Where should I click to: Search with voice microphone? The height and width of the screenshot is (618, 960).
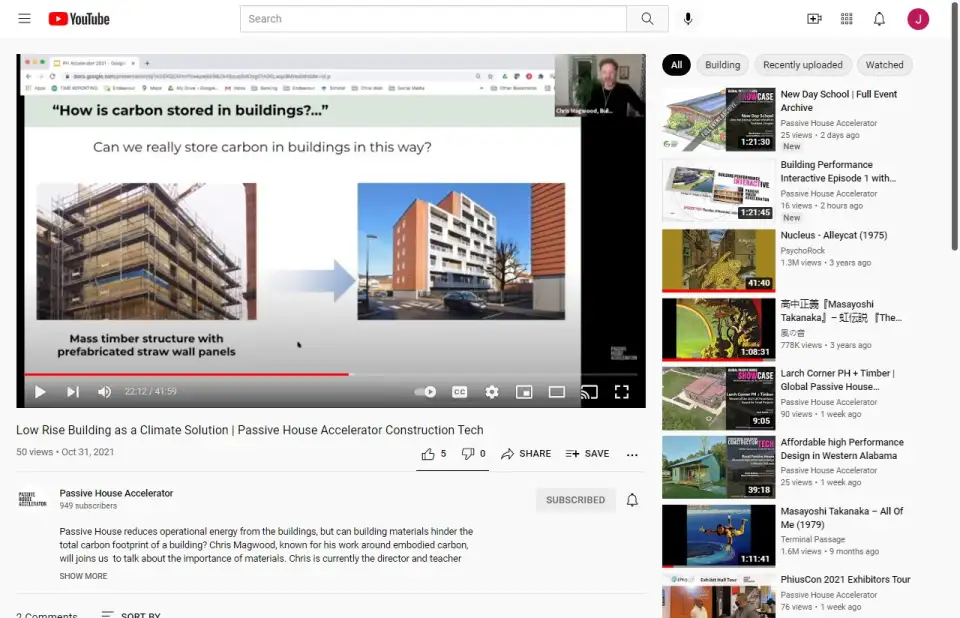688,19
